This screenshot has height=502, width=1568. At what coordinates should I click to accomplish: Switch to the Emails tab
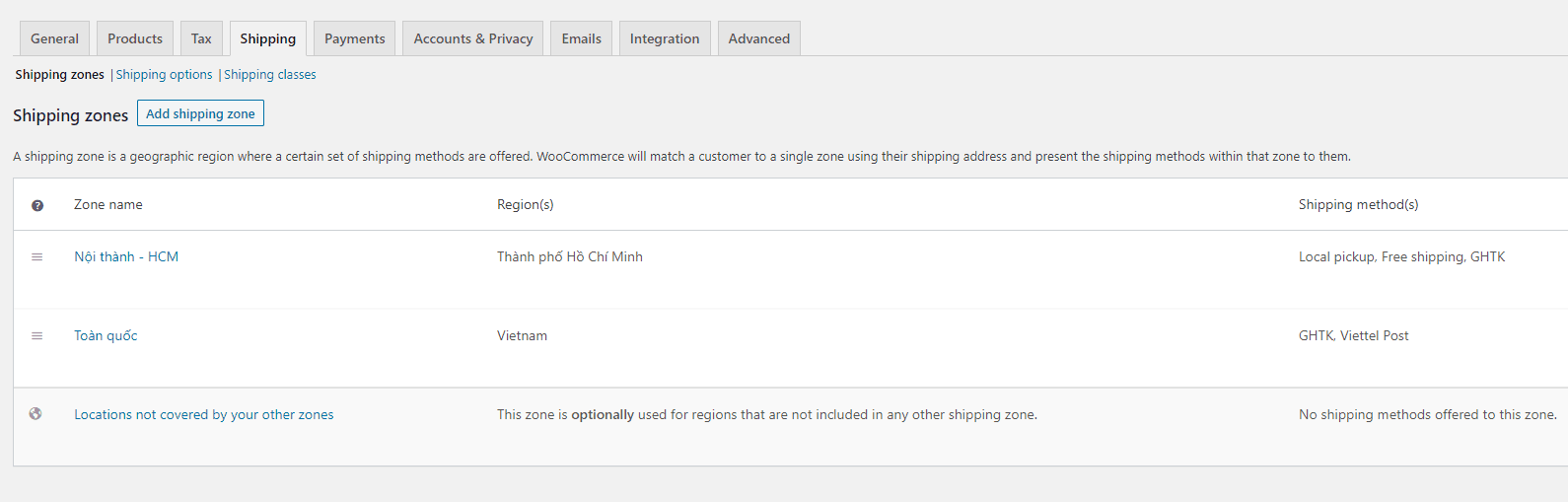[582, 38]
